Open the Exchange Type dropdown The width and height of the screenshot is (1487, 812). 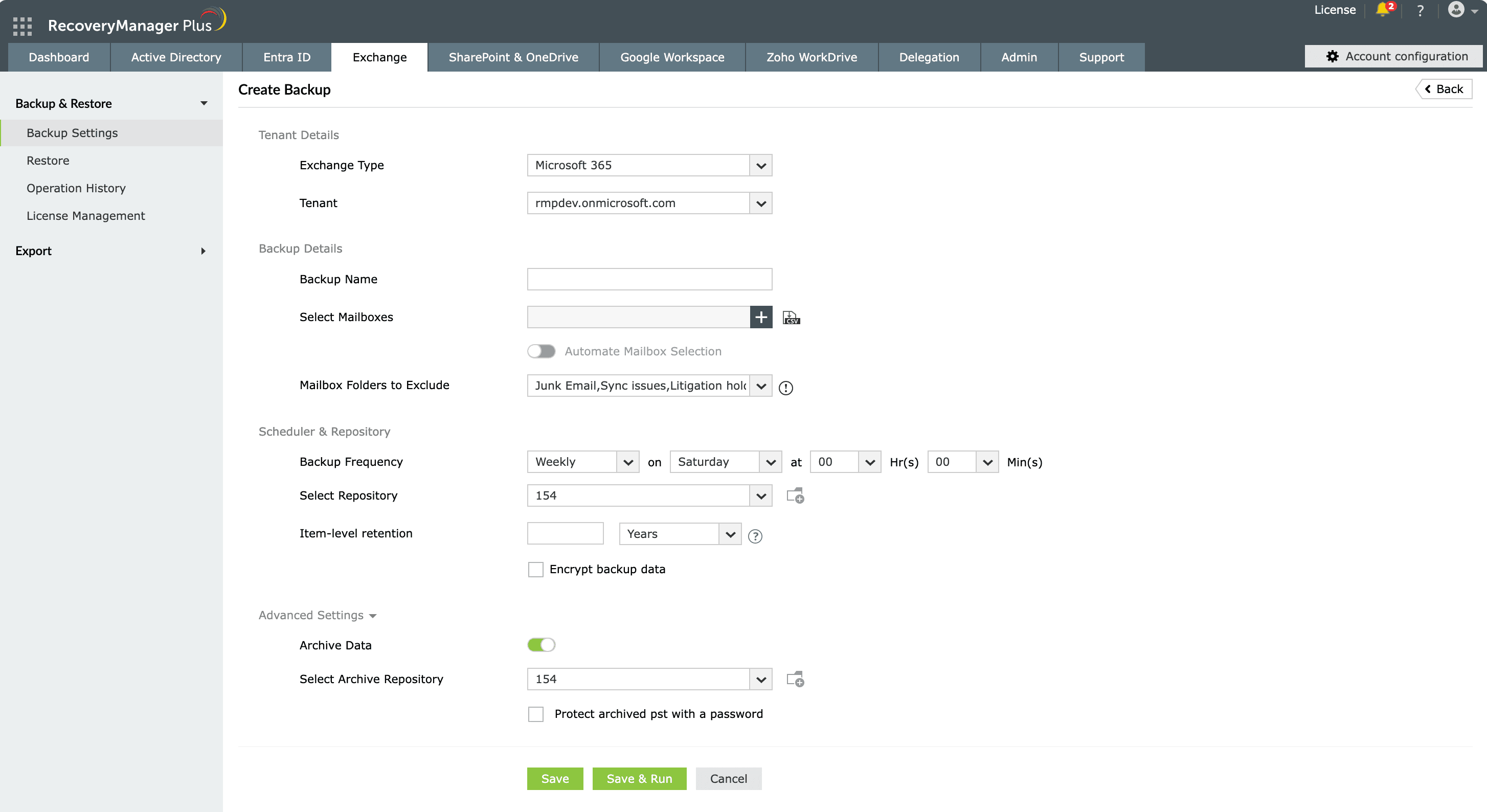[761, 166]
